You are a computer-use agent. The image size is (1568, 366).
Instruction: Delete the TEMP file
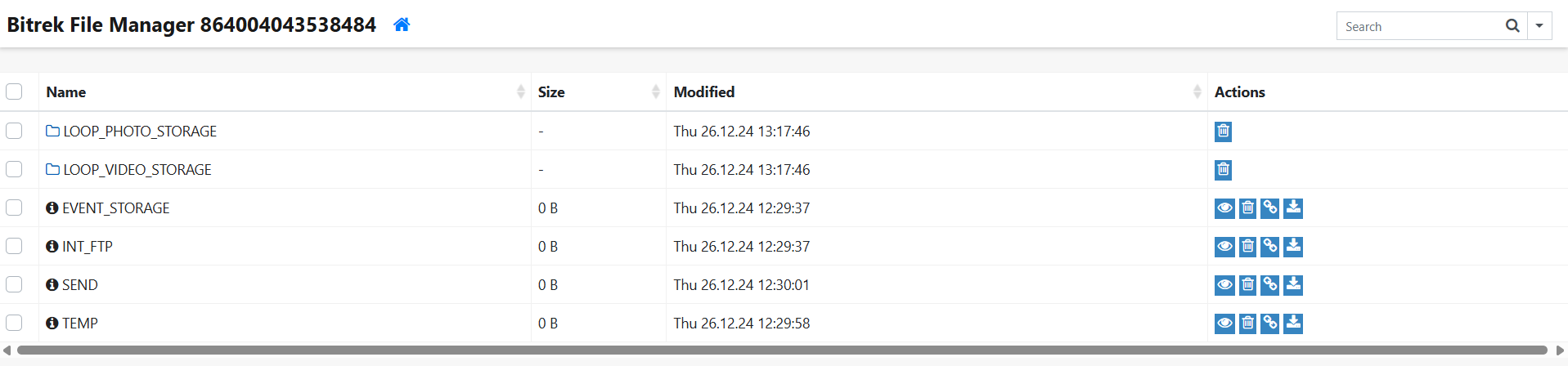point(1247,323)
